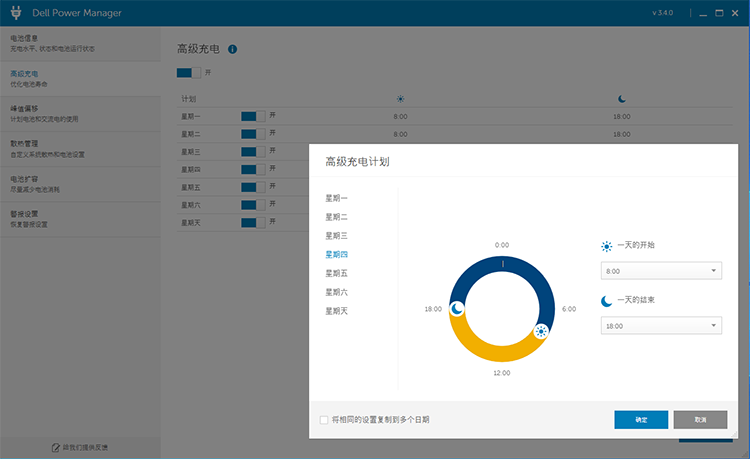Toggle the 星期天 schedule switch
Screen dimensions: 750x459
pyautogui.click(x=253, y=222)
